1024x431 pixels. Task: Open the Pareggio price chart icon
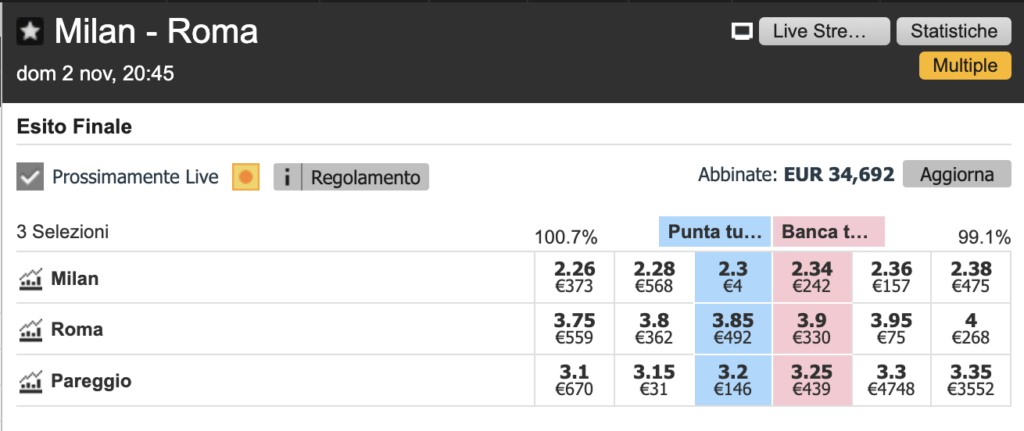(31, 381)
